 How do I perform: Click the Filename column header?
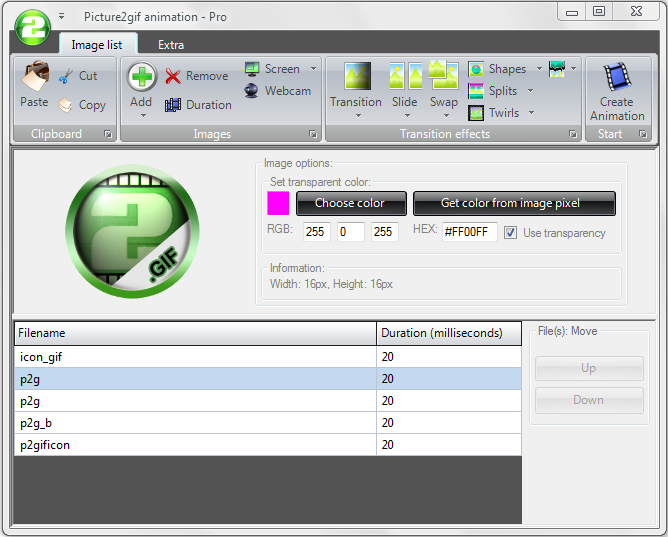tap(196, 333)
